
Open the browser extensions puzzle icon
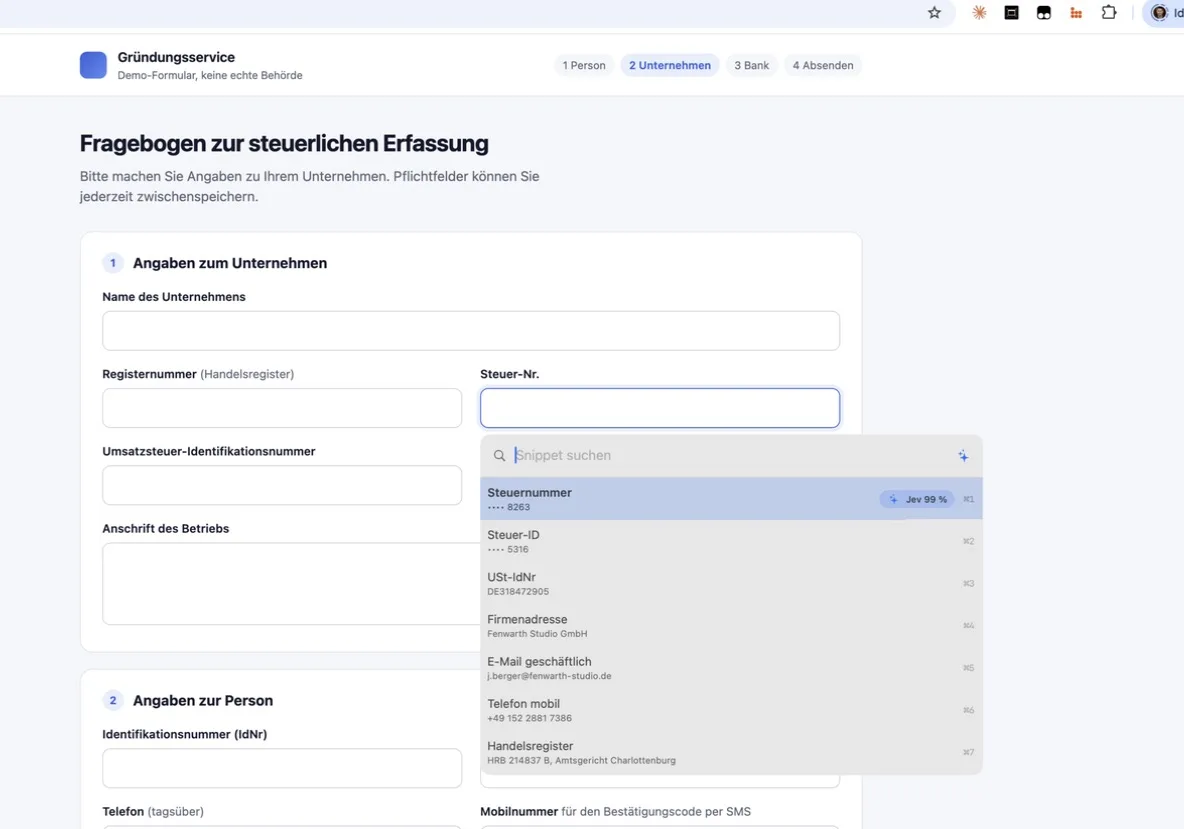(1108, 12)
